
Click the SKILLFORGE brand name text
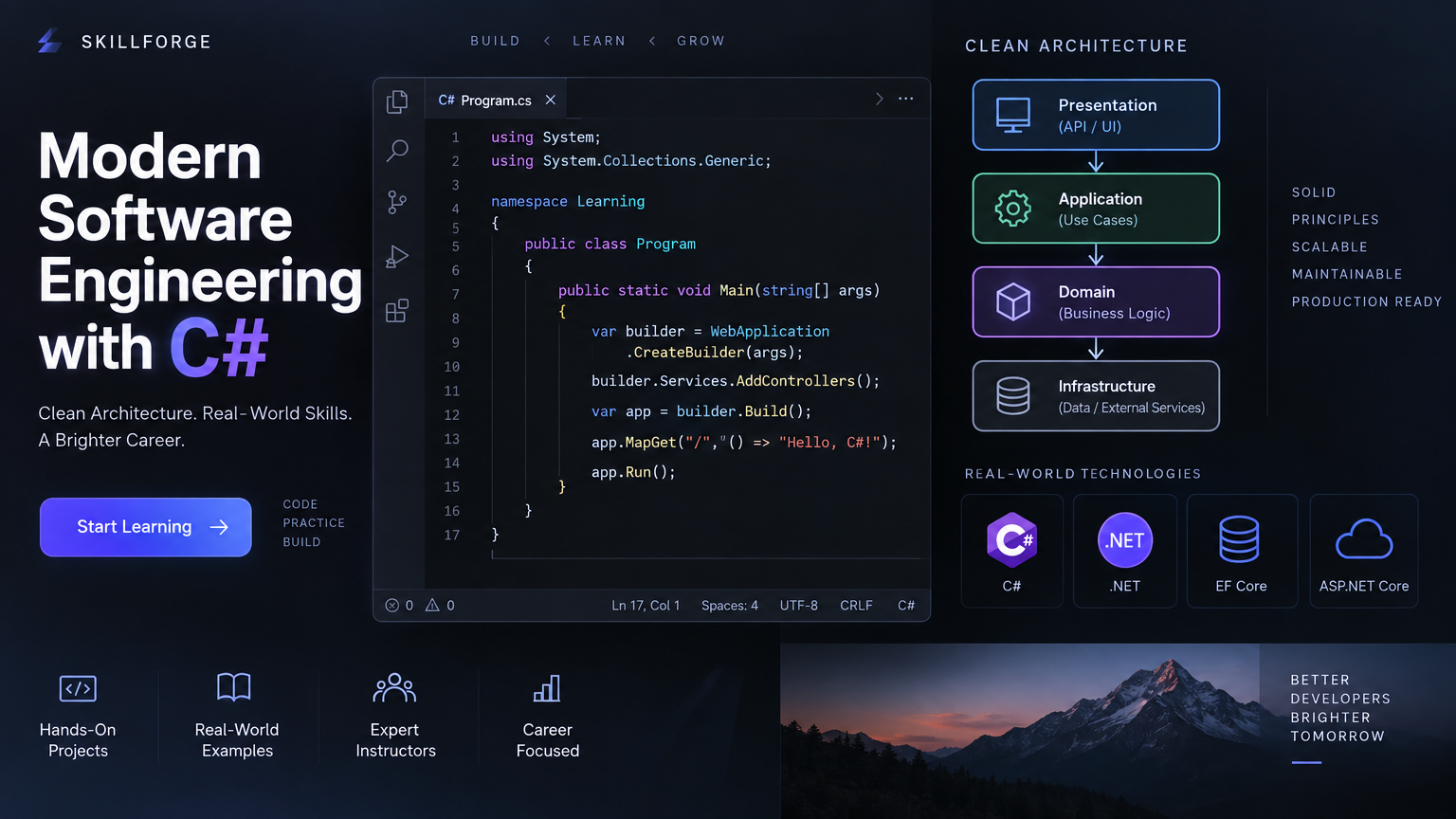pyautogui.click(x=147, y=42)
